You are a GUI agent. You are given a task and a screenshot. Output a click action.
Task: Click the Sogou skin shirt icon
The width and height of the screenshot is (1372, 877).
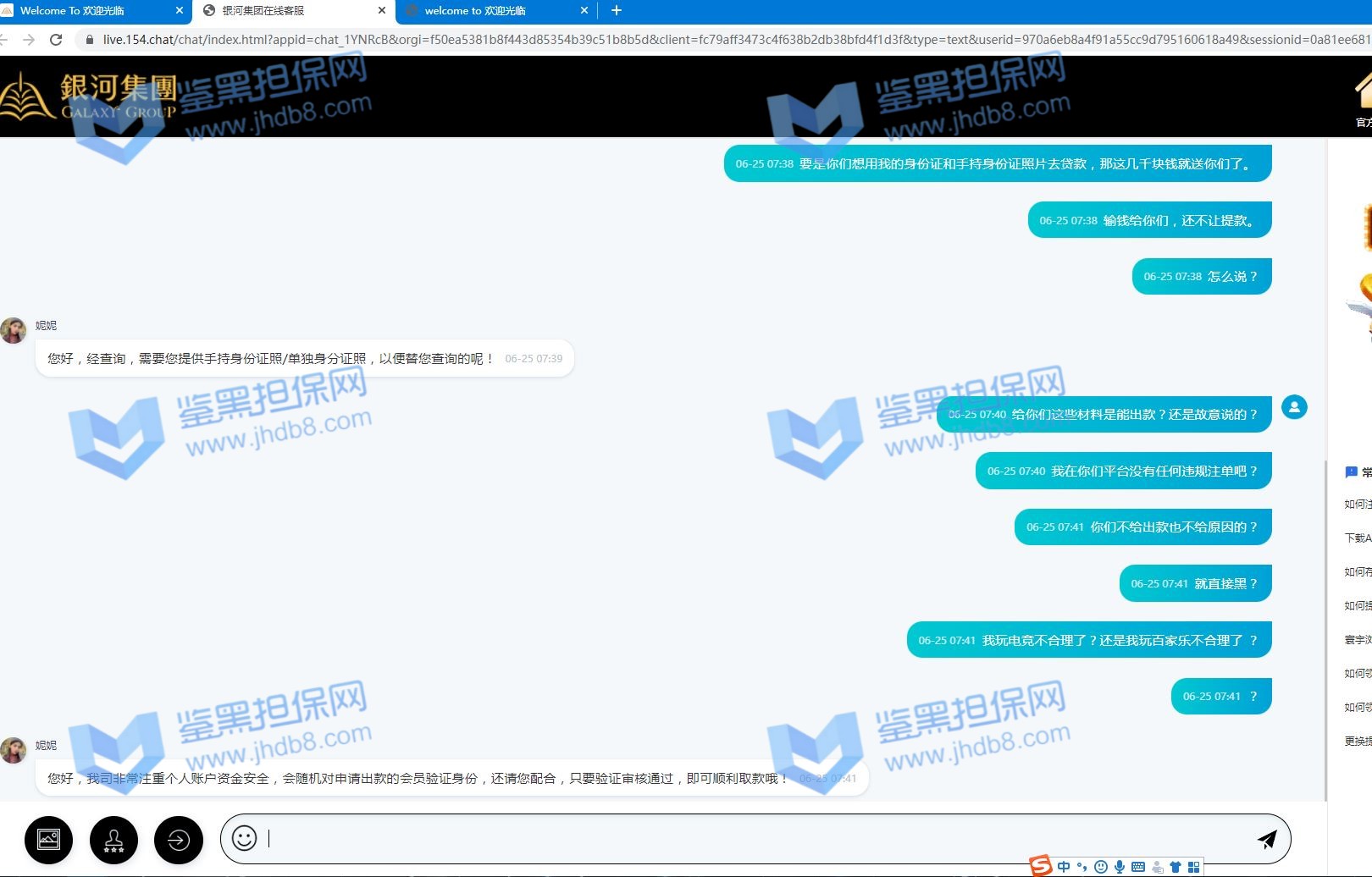(x=1176, y=867)
